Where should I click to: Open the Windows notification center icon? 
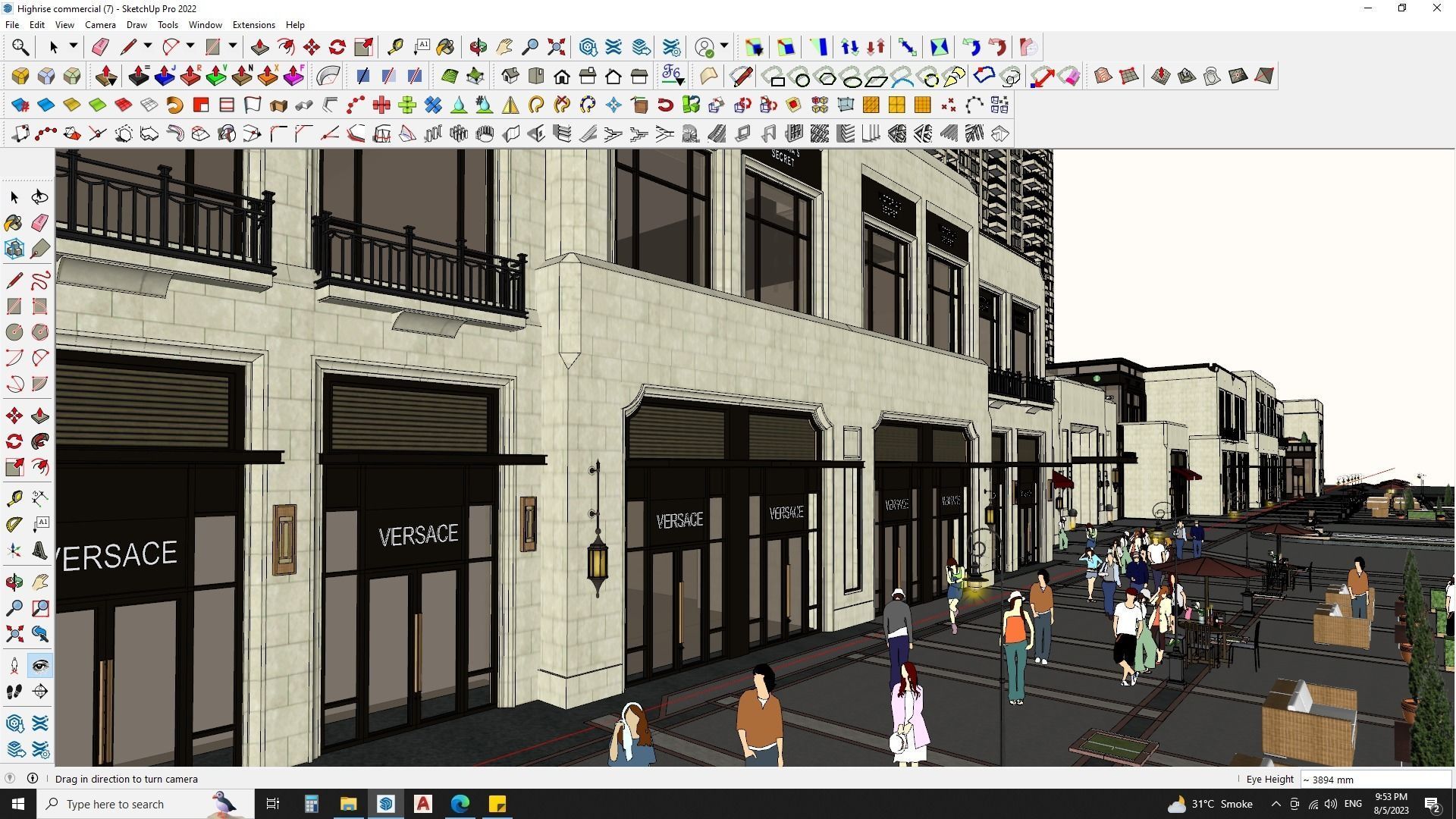point(1432,804)
